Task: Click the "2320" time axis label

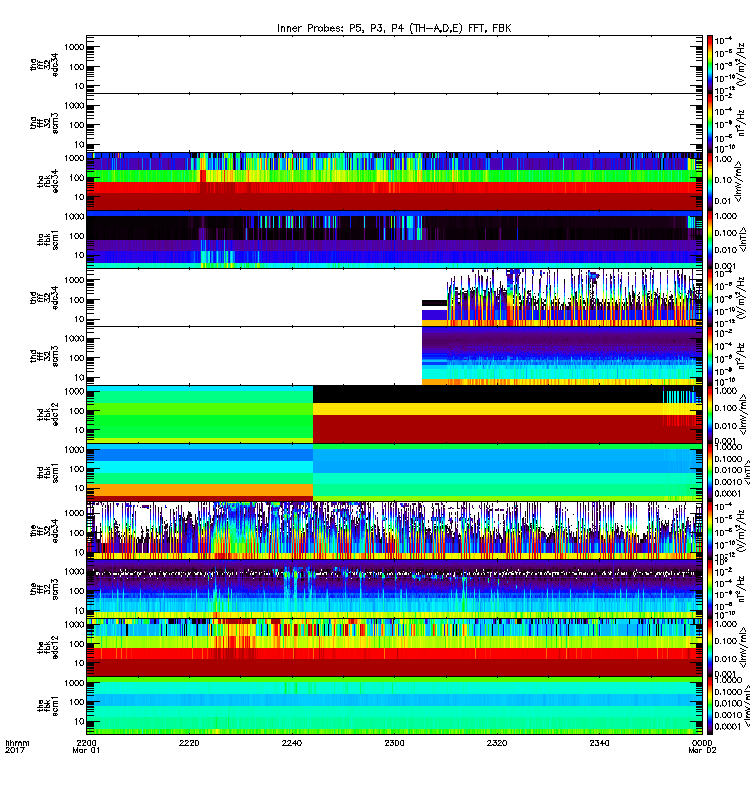Action: point(497,743)
